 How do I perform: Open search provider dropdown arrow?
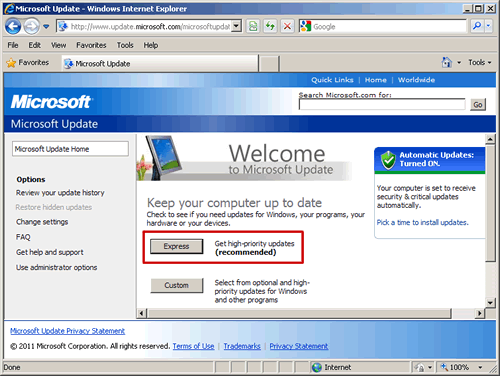click(488, 26)
